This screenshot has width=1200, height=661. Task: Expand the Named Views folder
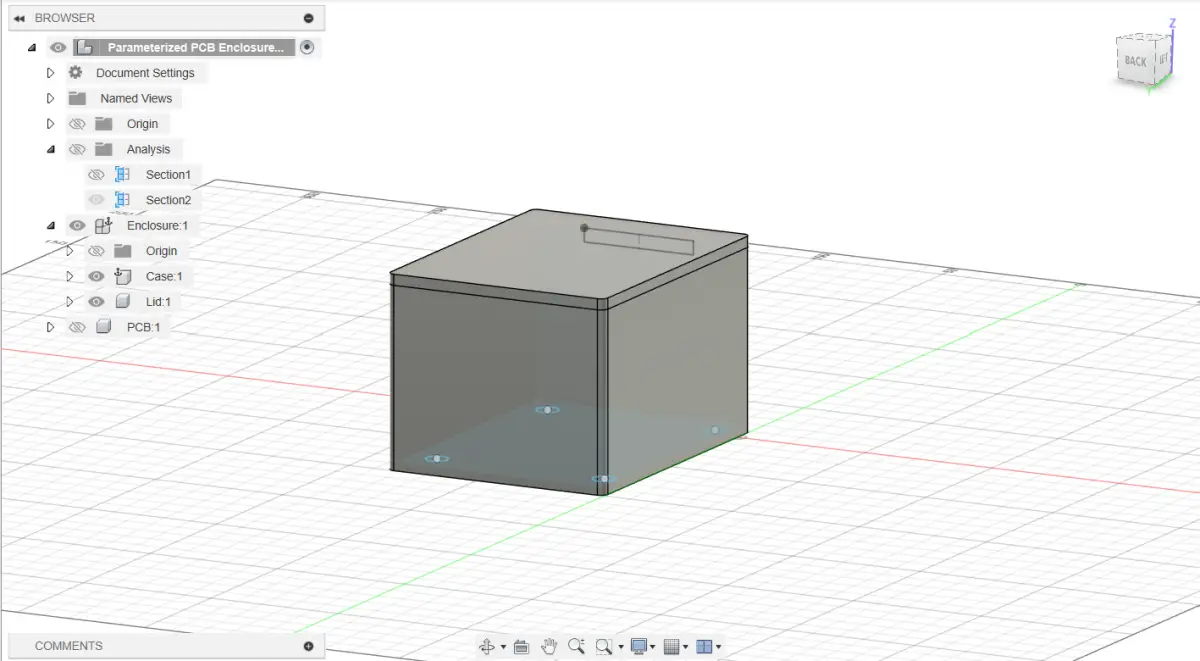coord(50,98)
